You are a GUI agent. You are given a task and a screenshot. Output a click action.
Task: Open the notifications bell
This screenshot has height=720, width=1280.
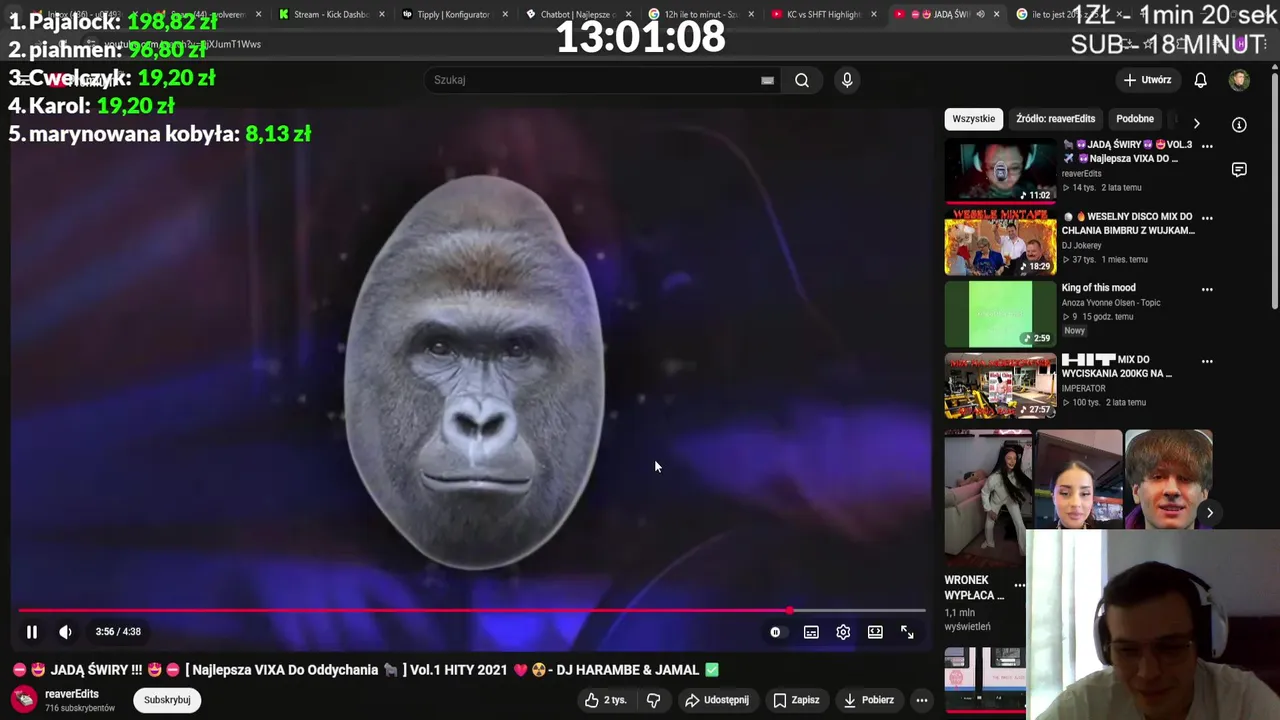point(1201,80)
